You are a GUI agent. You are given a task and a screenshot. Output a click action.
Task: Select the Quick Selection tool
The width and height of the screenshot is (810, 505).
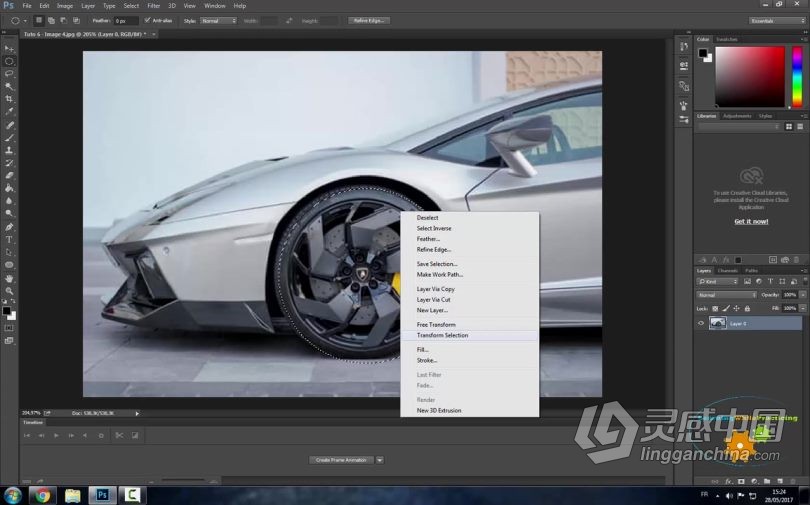coord(9,87)
